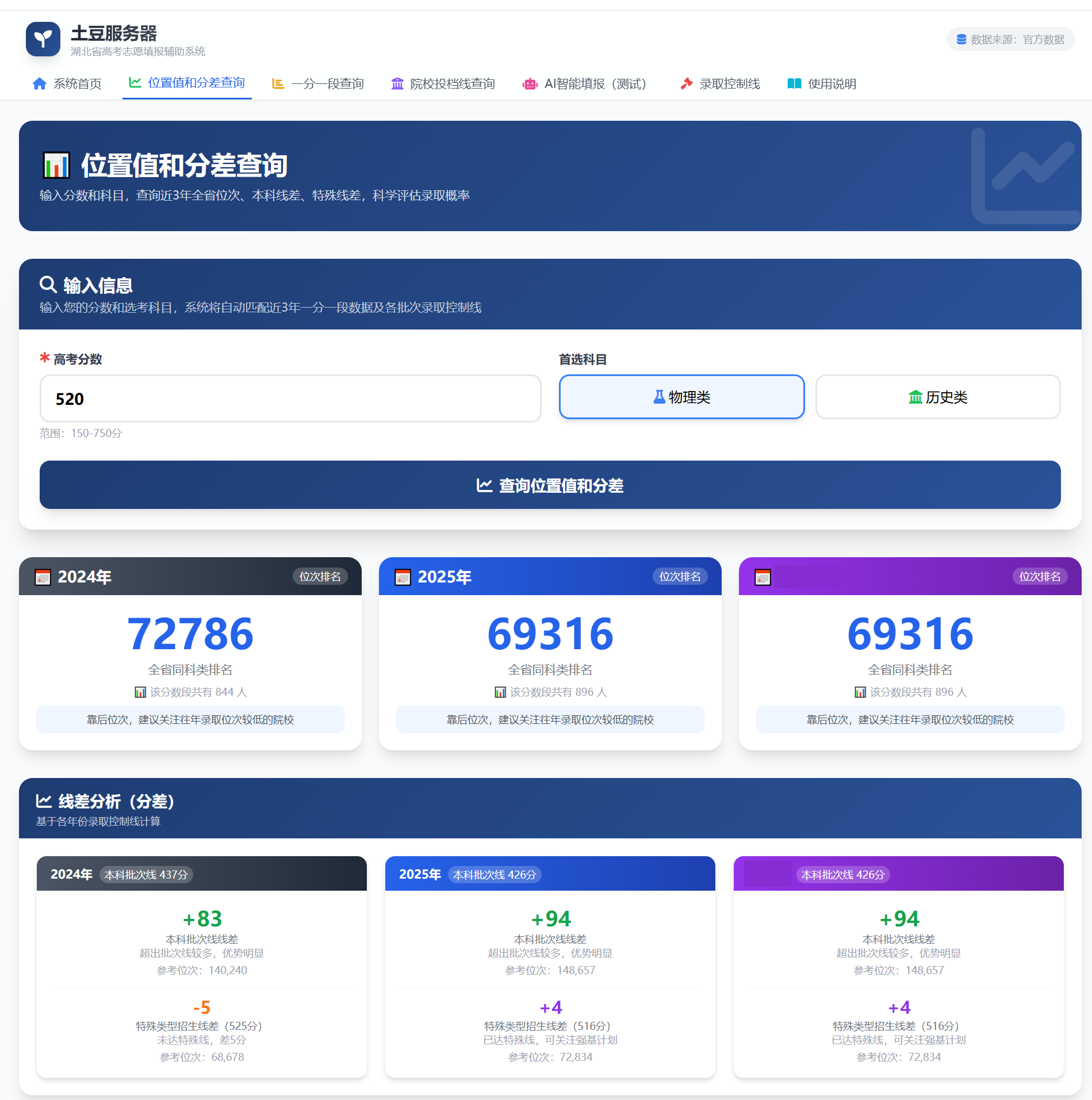Click the 范围：150-750分 hint text

(x=81, y=433)
